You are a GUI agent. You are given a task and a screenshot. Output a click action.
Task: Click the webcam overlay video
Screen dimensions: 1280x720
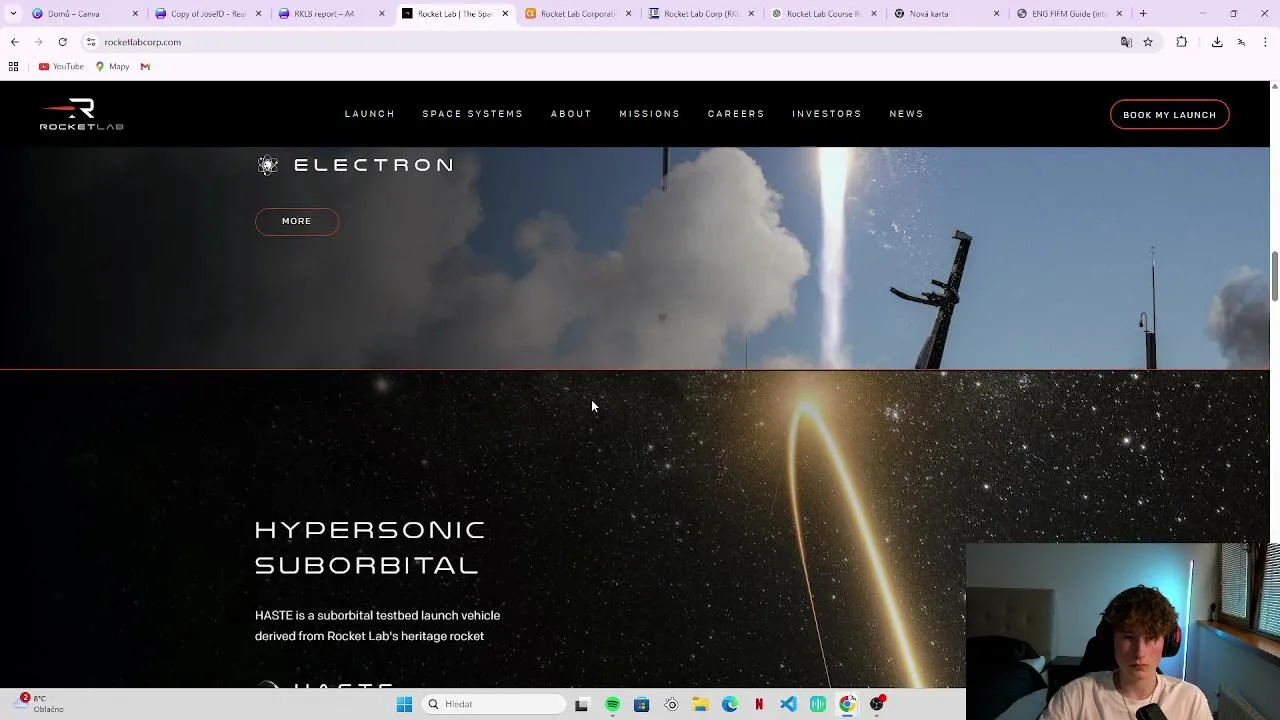[1123, 631]
